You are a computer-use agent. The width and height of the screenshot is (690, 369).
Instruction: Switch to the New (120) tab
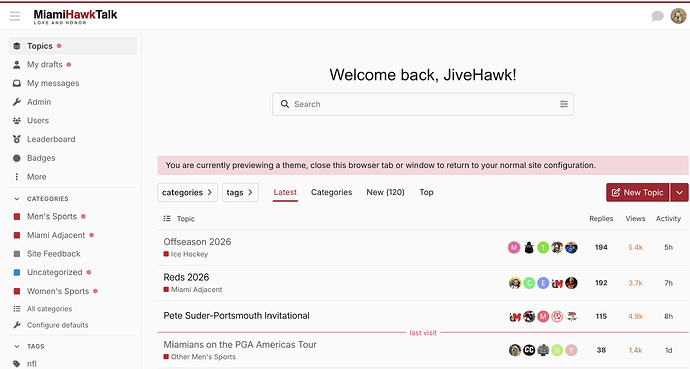pyautogui.click(x=385, y=192)
